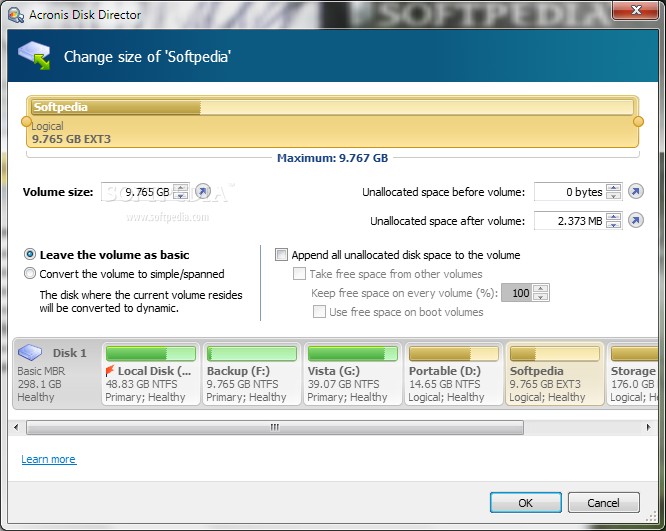Open the Learn more link
Screen dimensions: 666x531
49,459
